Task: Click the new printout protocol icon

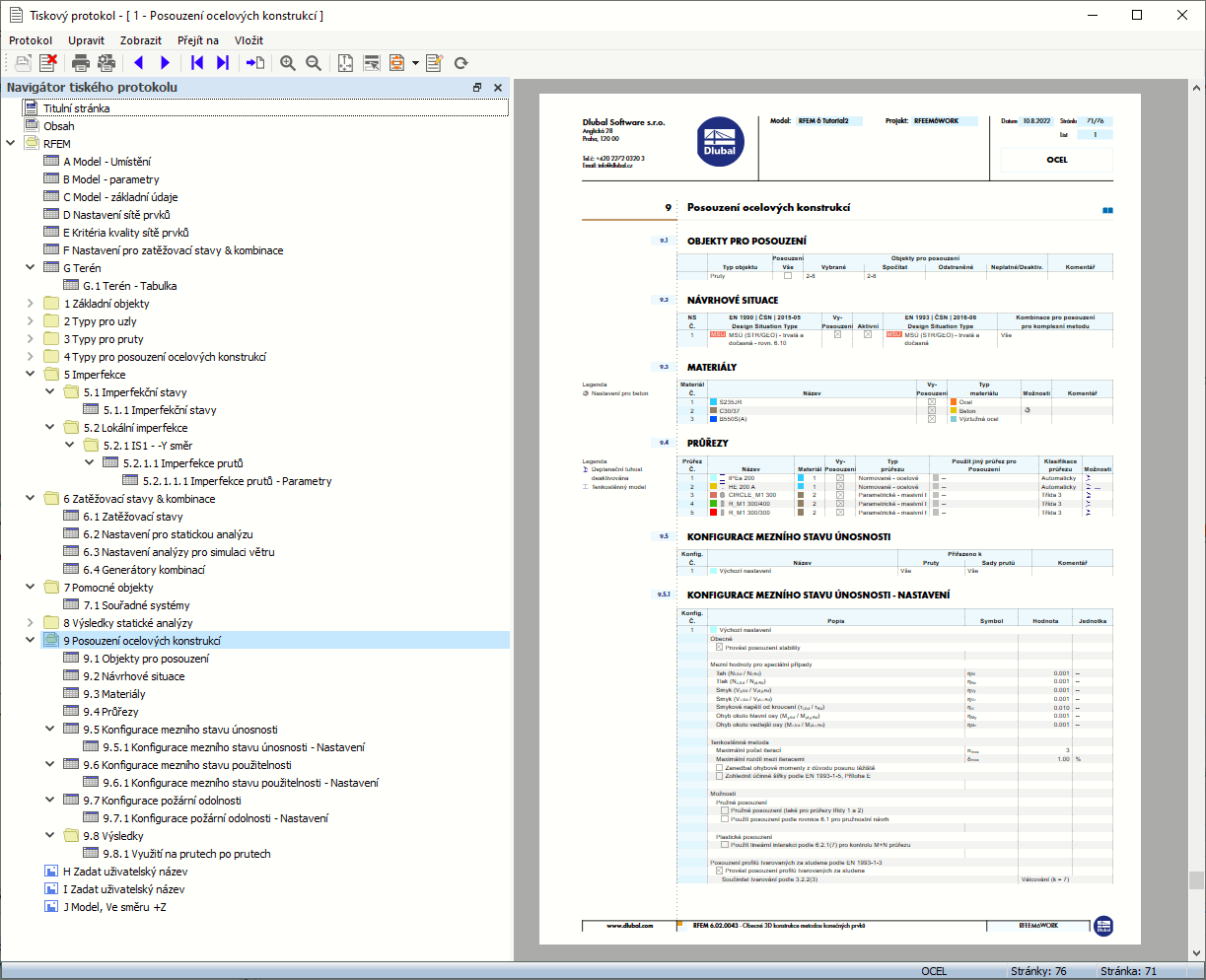Action: point(22,63)
